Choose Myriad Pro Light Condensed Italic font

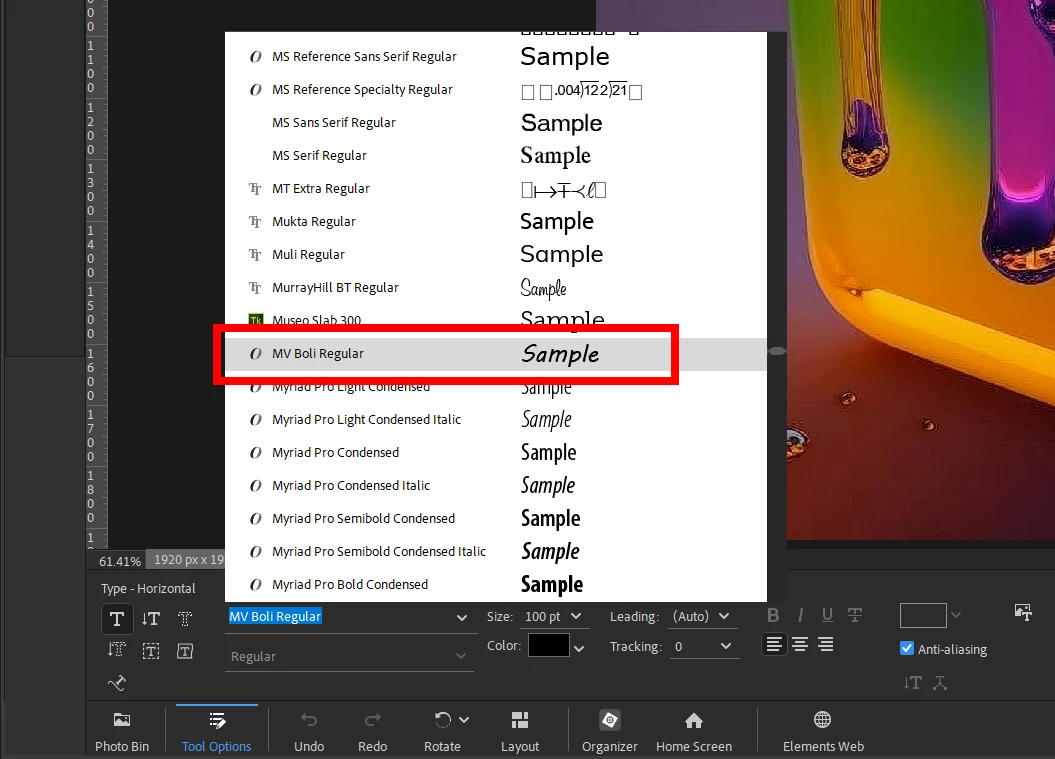496,419
